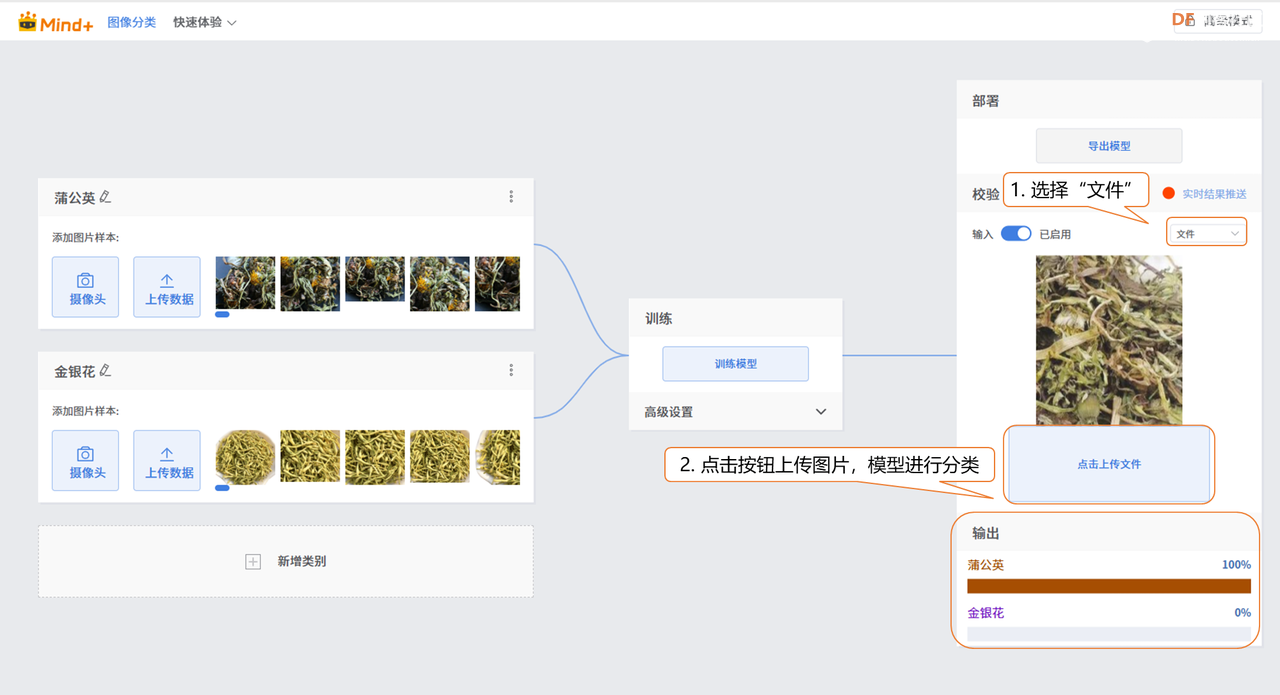Click the 导出模型 button
The height and width of the screenshot is (695, 1280).
coord(1109,146)
